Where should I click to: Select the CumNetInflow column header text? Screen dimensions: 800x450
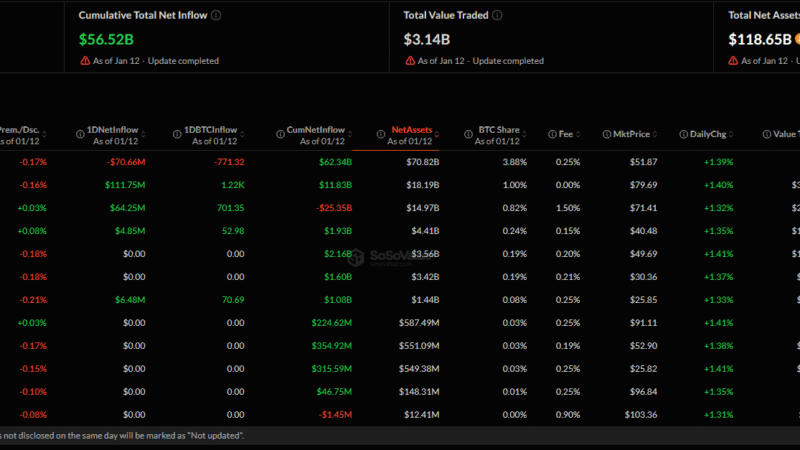314,131
